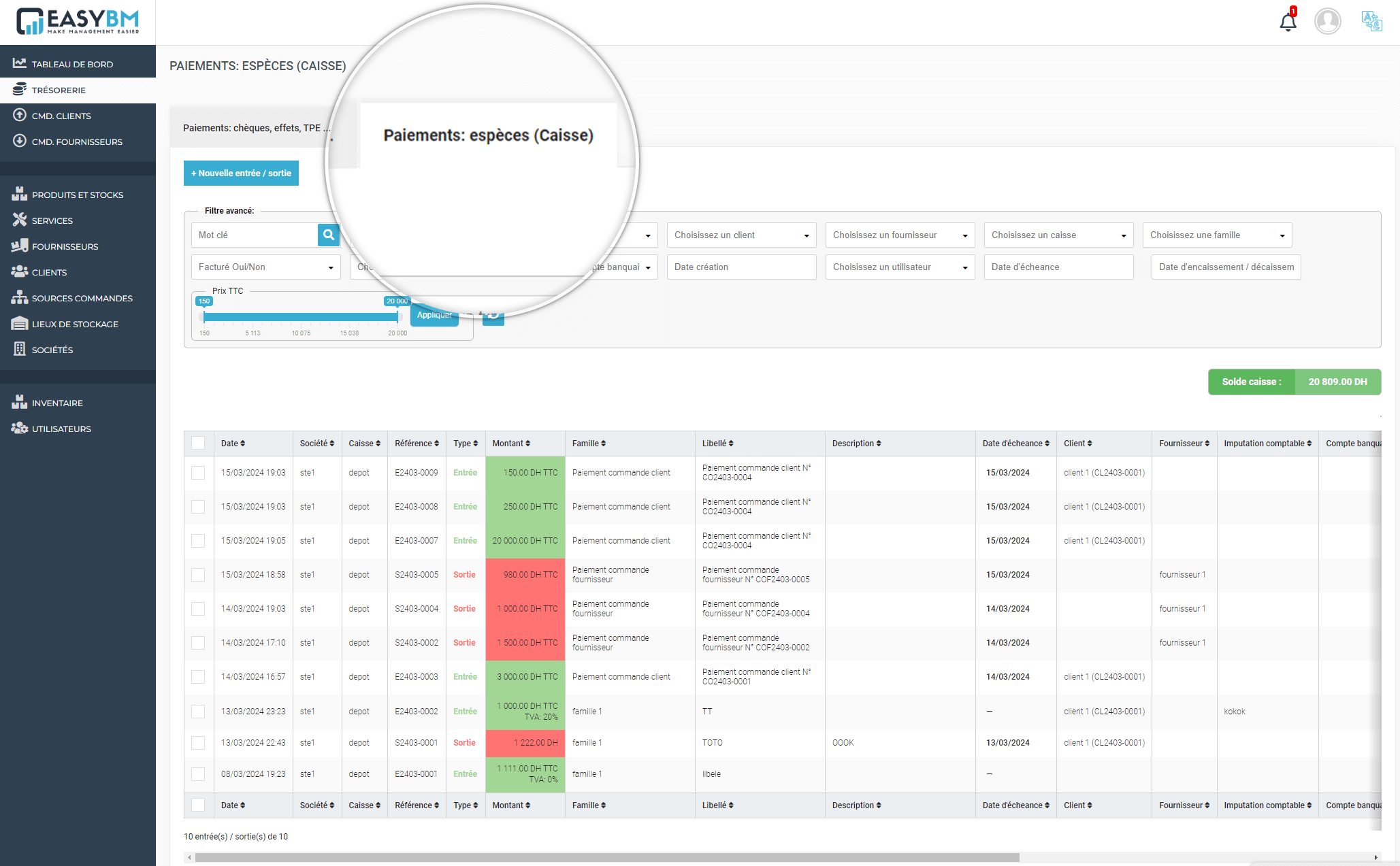Click Nouvelle entrée / sortie button

tap(241, 173)
